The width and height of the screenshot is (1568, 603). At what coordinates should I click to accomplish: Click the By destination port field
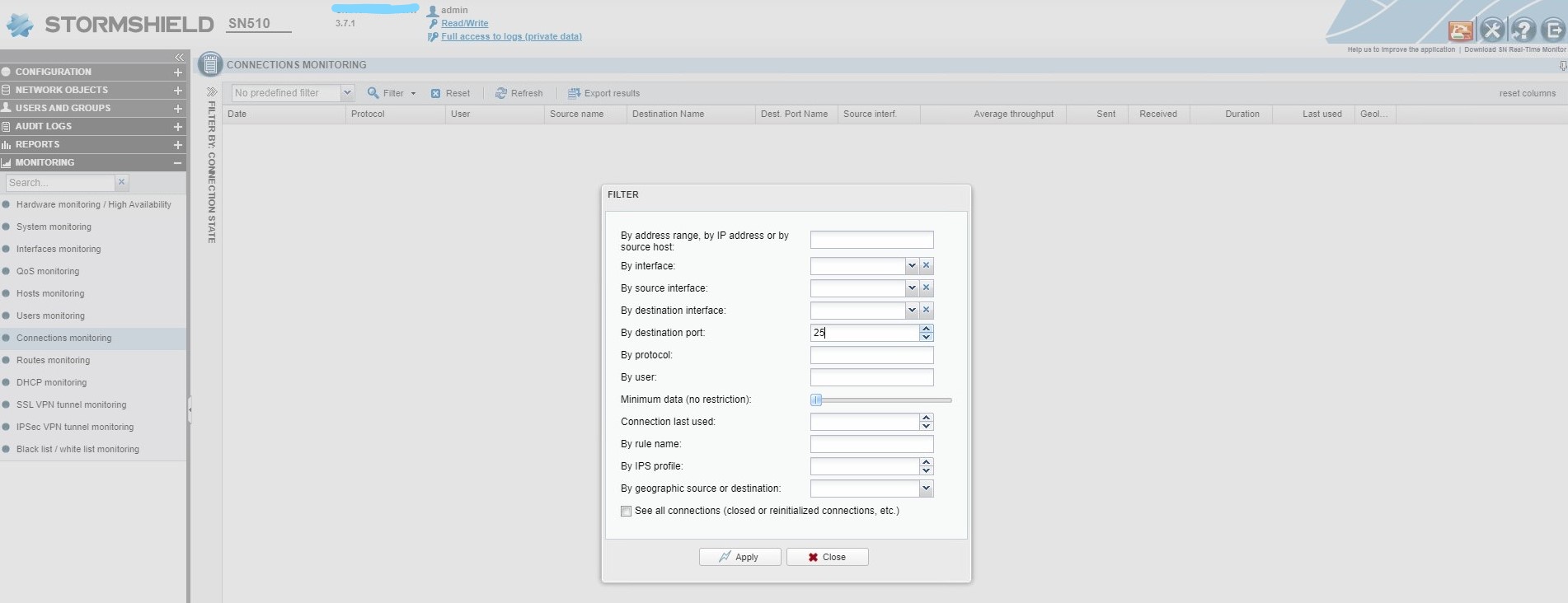[865, 333]
